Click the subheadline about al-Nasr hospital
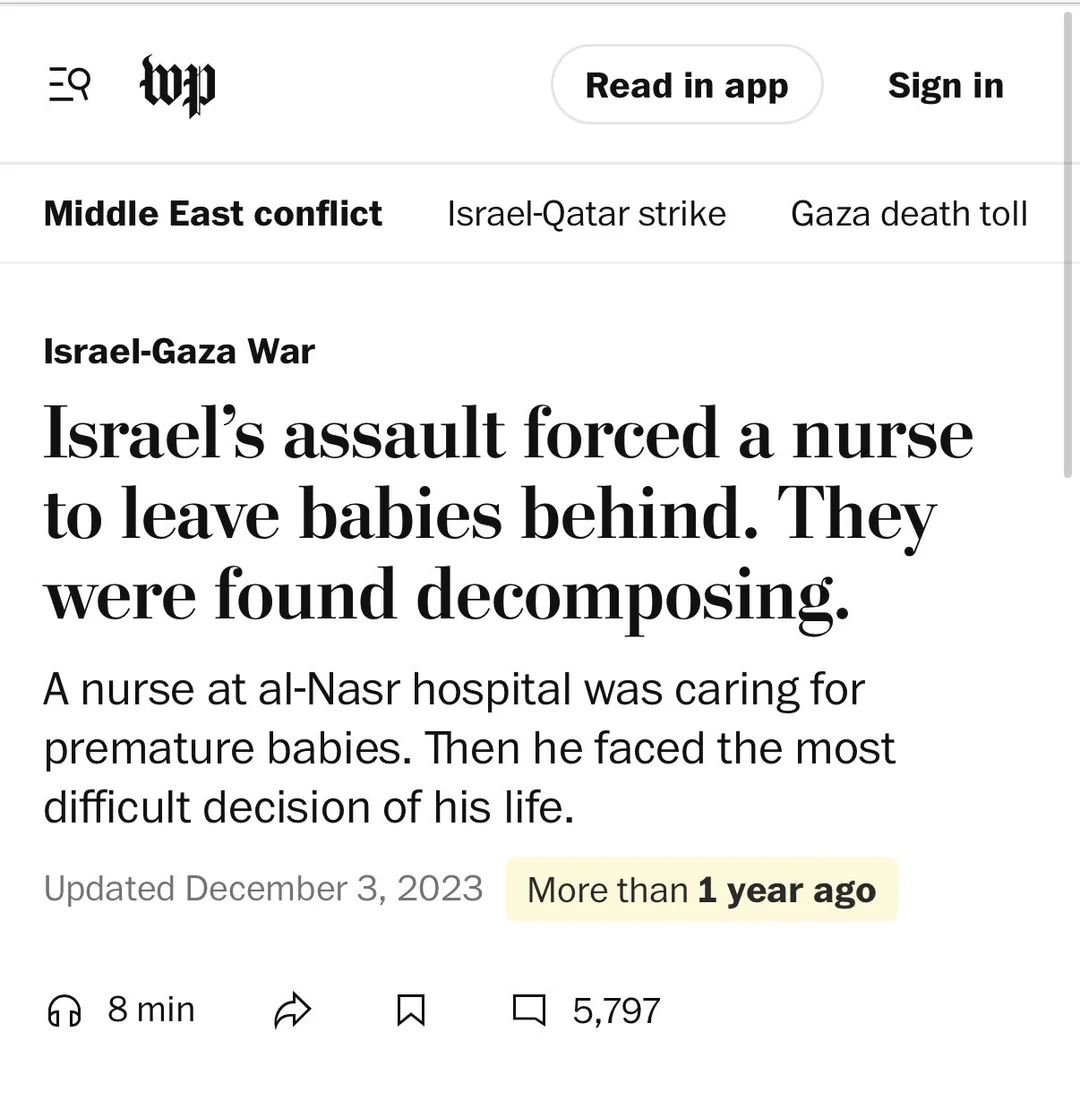 (469, 748)
